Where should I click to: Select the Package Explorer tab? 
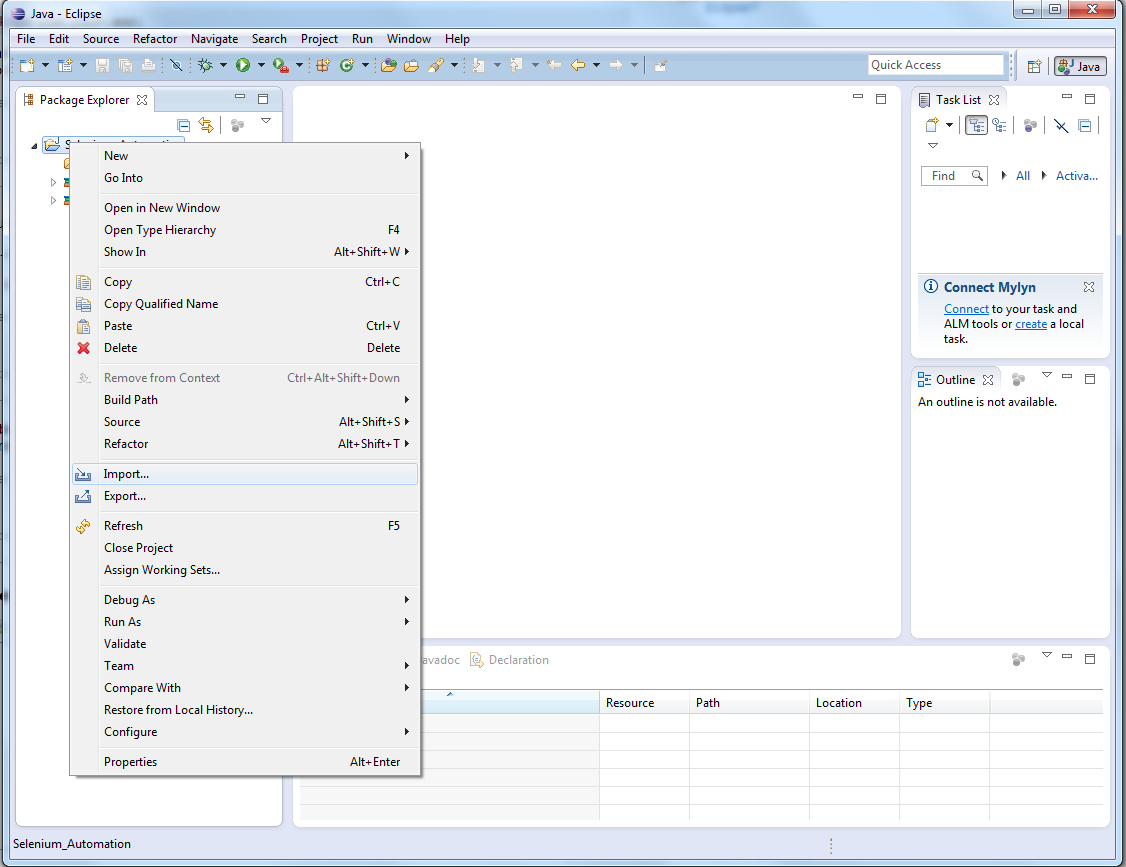[x=85, y=100]
